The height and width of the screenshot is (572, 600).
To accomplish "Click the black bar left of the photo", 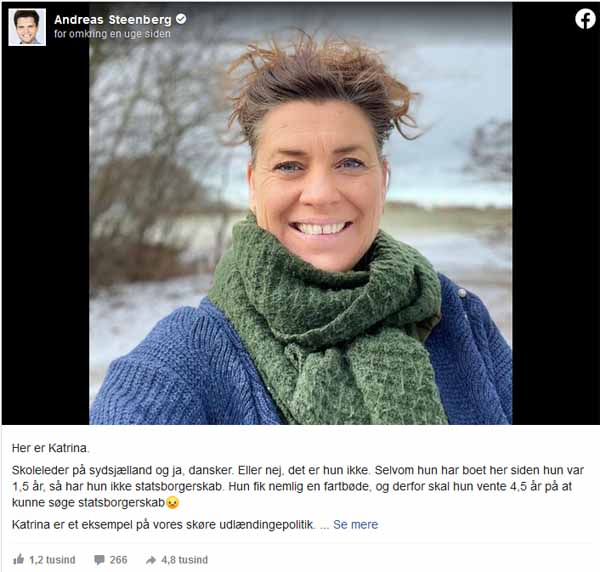I will click(x=46, y=237).
